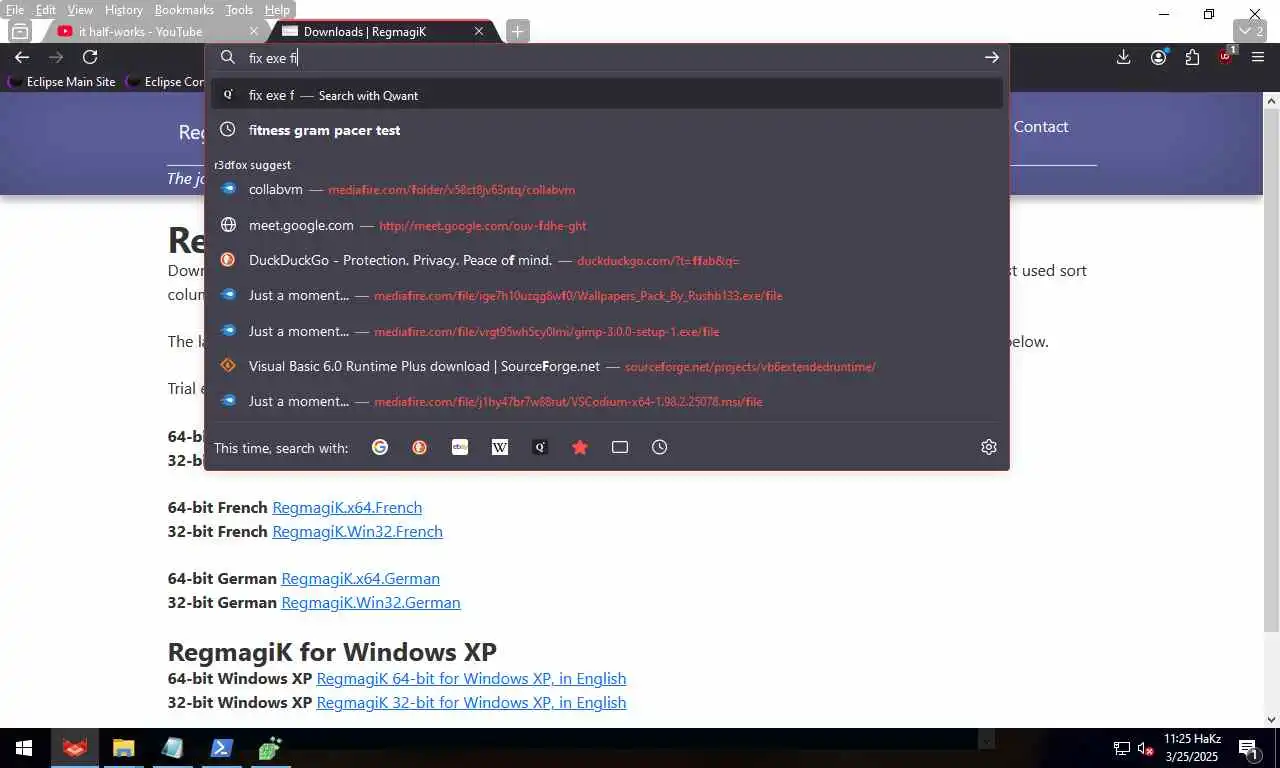
Task: Search this time with eBay
Action: click(460, 447)
